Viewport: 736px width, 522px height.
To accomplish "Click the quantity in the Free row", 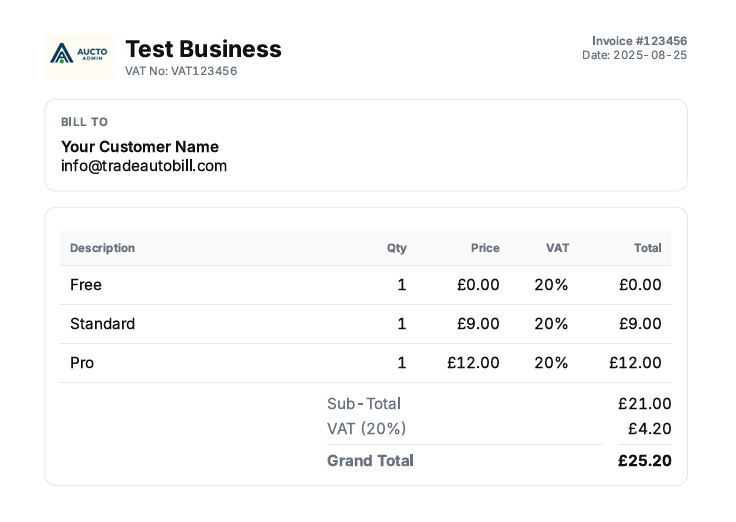I will tap(402, 284).
